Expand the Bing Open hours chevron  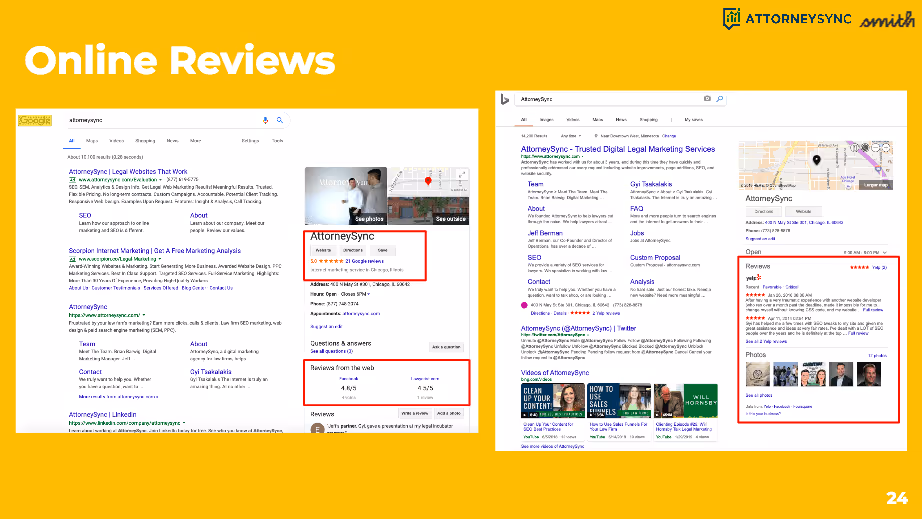pyautogui.click(x=884, y=252)
